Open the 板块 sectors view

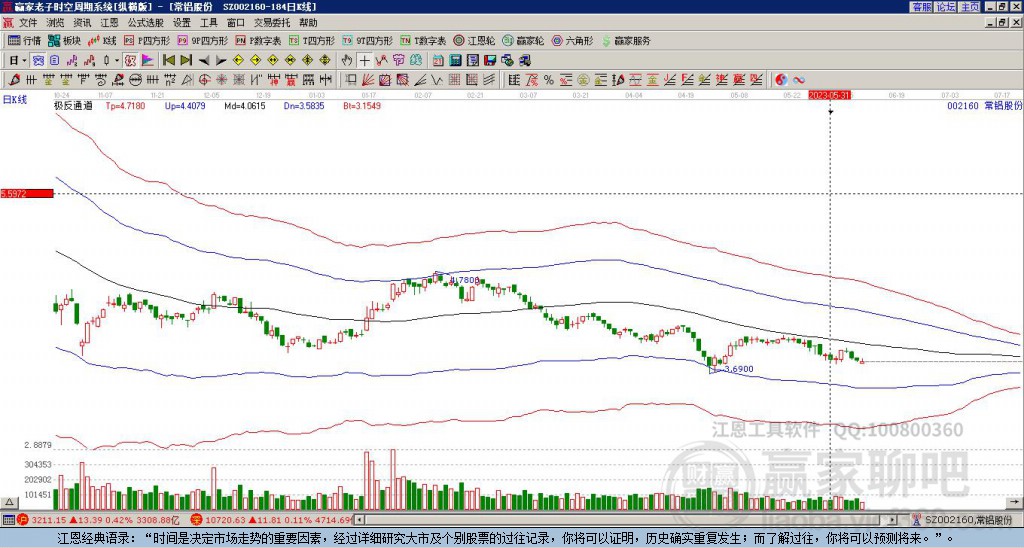pyautogui.click(x=64, y=40)
